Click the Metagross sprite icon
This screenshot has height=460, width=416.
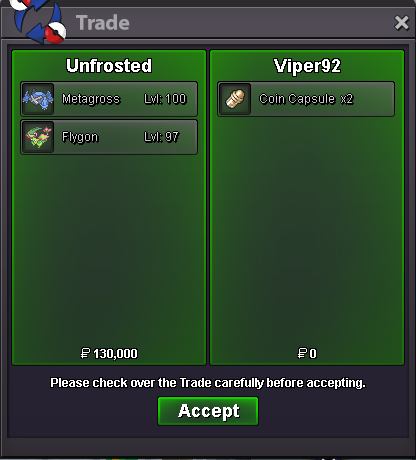coord(38,99)
